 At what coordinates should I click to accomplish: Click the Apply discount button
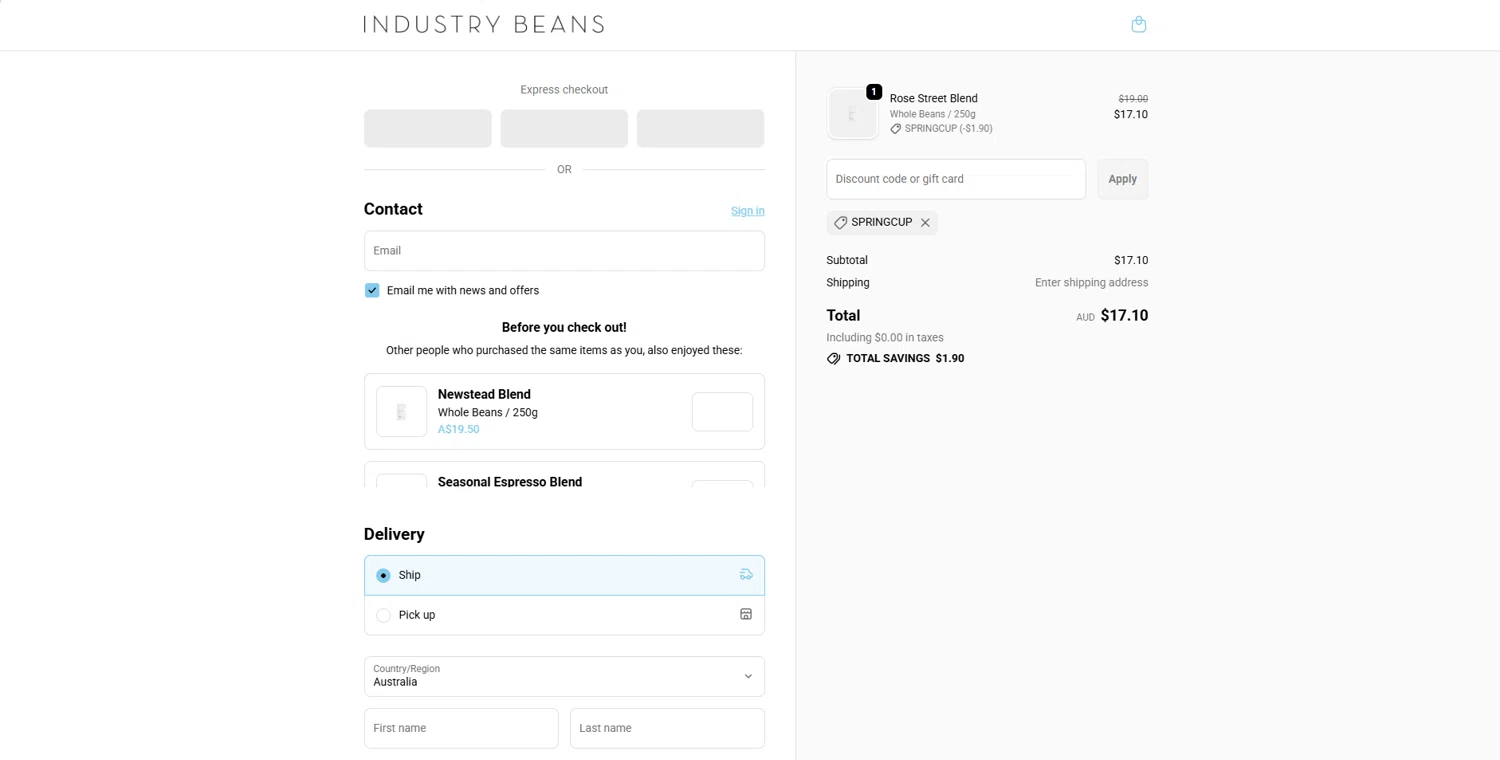click(x=1122, y=179)
